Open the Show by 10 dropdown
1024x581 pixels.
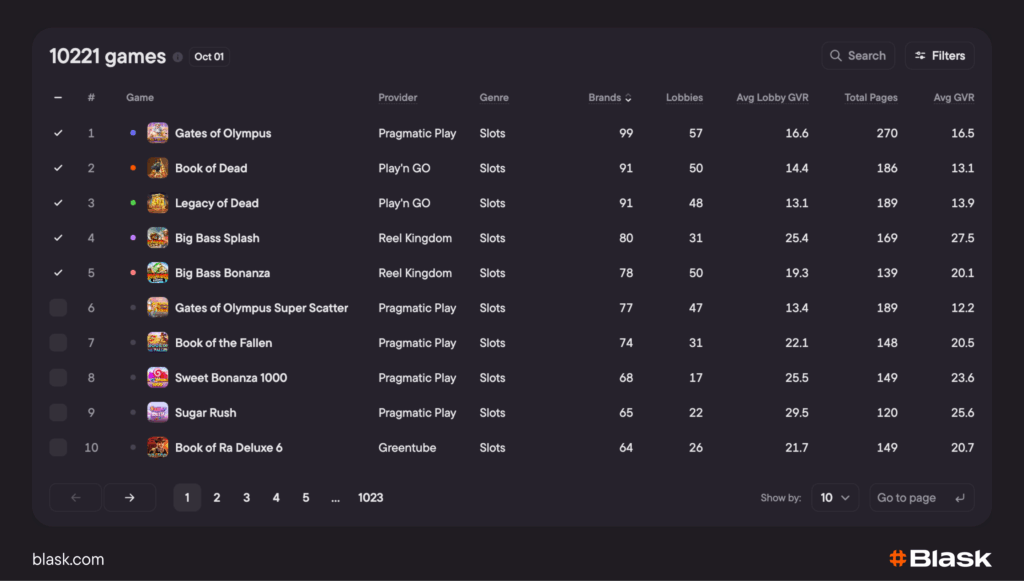click(834, 498)
